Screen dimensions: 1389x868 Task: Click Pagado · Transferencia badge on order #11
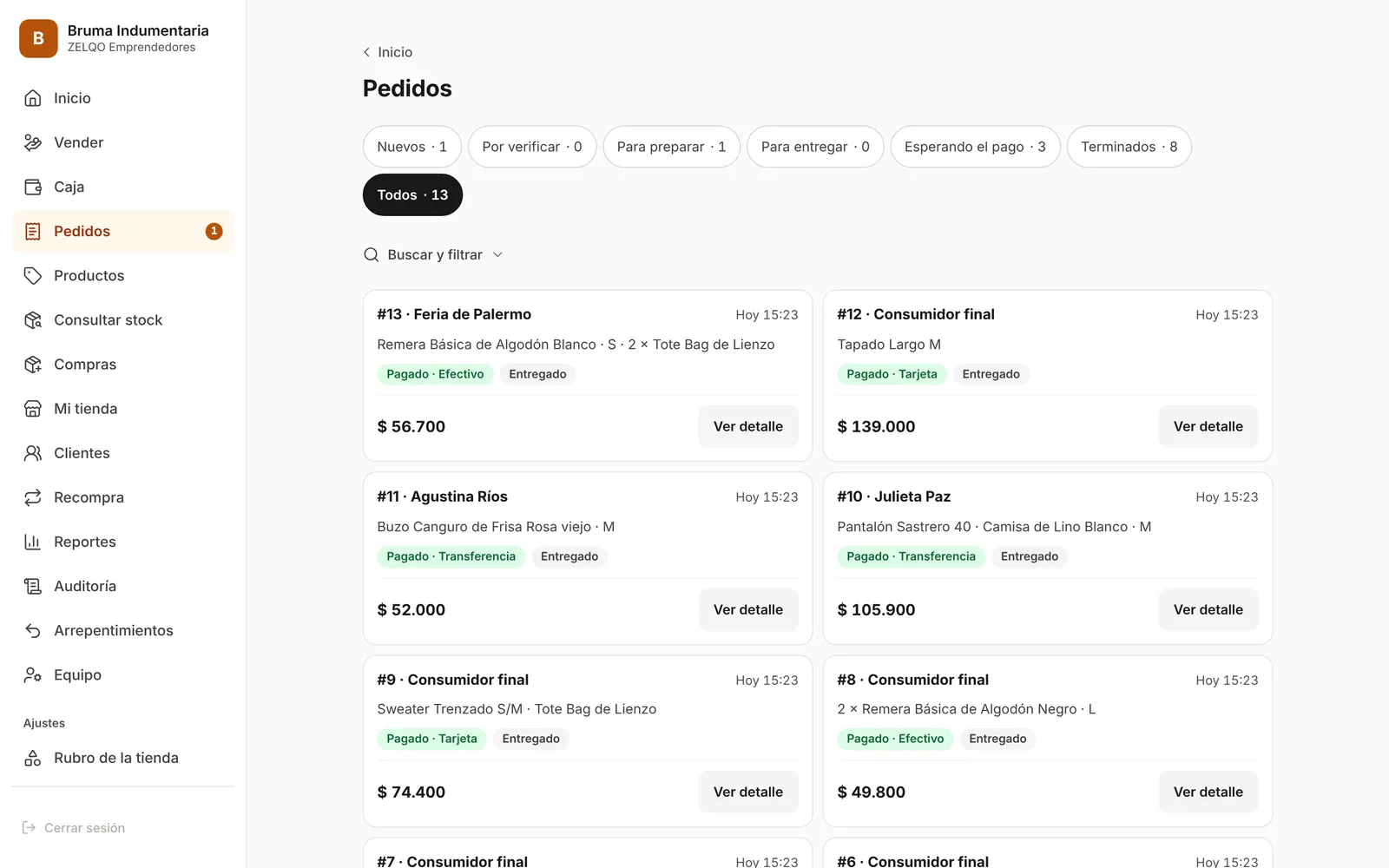coord(451,556)
